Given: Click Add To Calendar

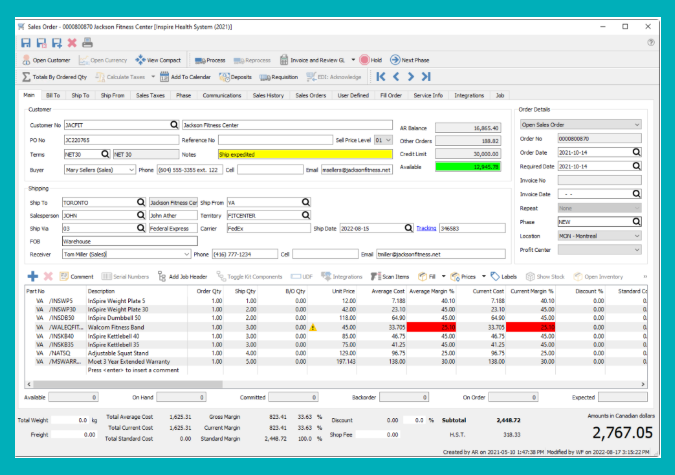Looking at the screenshot, I should coord(186,77).
